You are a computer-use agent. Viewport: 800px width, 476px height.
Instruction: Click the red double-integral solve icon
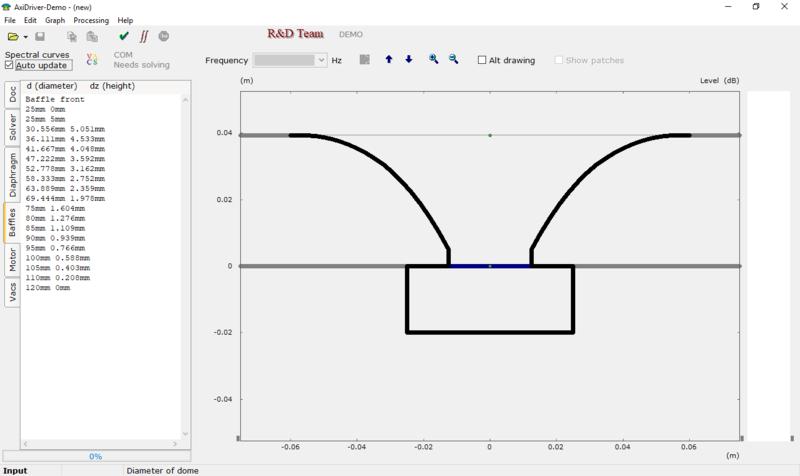point(144,36)
